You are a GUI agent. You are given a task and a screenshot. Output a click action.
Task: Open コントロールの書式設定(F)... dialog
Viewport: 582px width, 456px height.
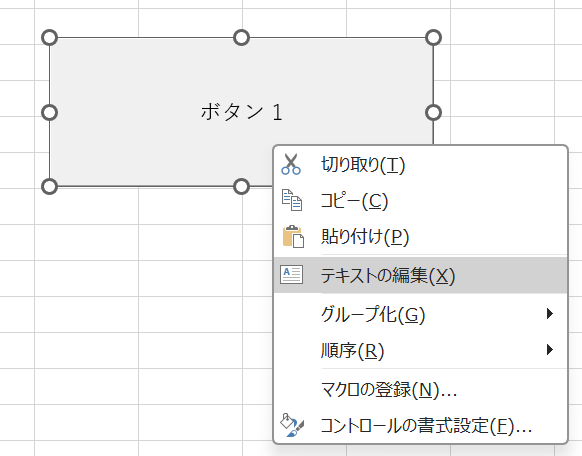point(421,426)
